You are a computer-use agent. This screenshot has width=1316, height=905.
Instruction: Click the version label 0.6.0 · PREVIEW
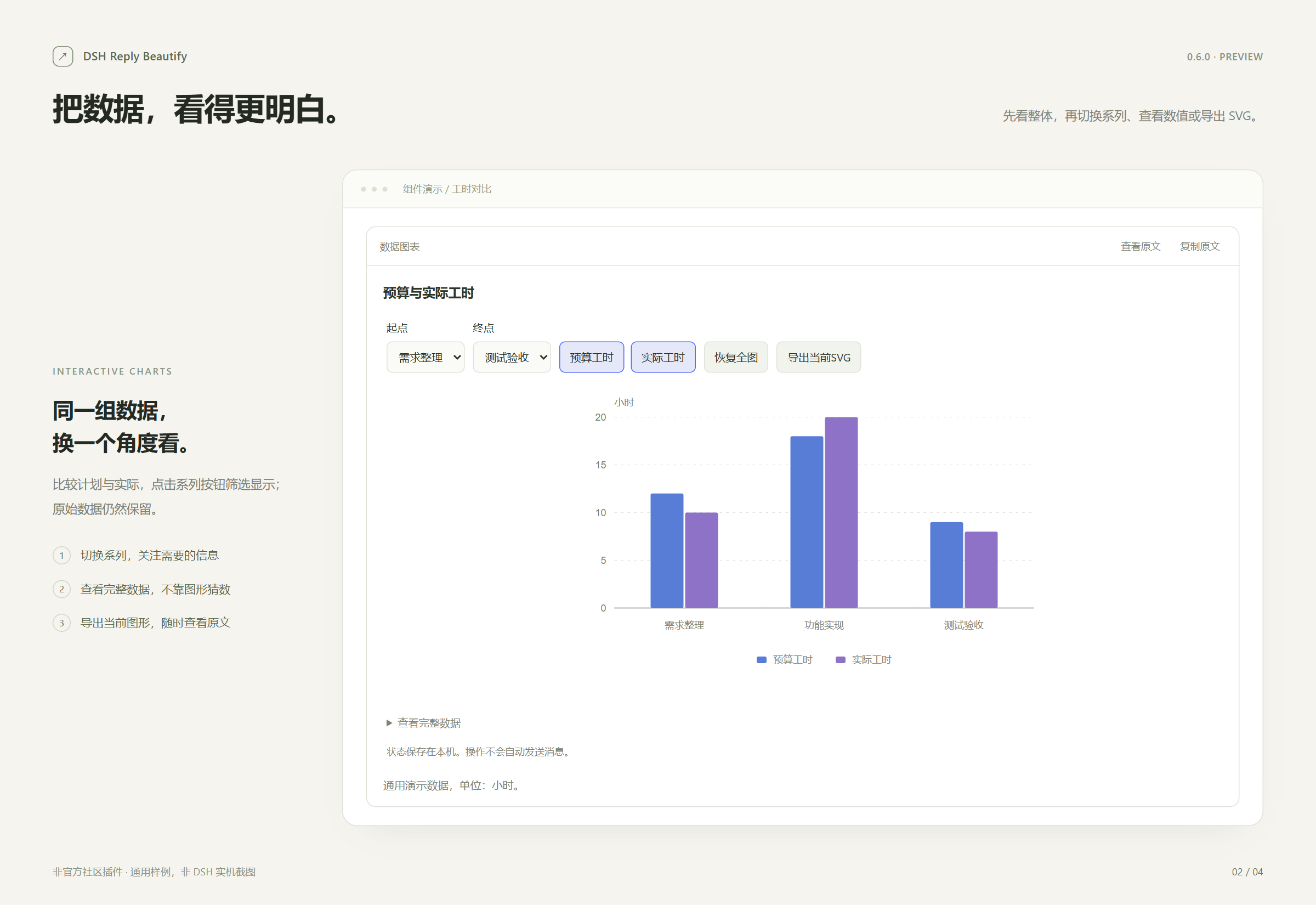click(1225, 56)
